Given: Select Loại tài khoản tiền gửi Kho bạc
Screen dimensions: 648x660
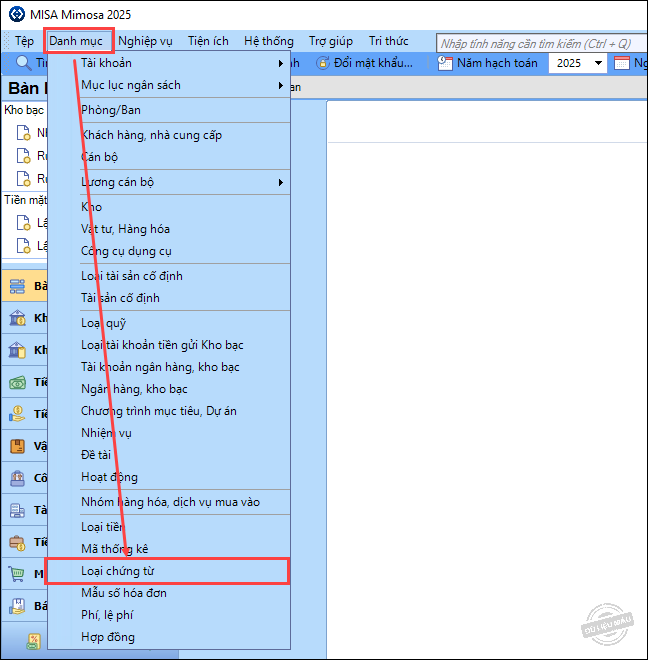Looking at the screenshot, I should (x=169, y=345).
